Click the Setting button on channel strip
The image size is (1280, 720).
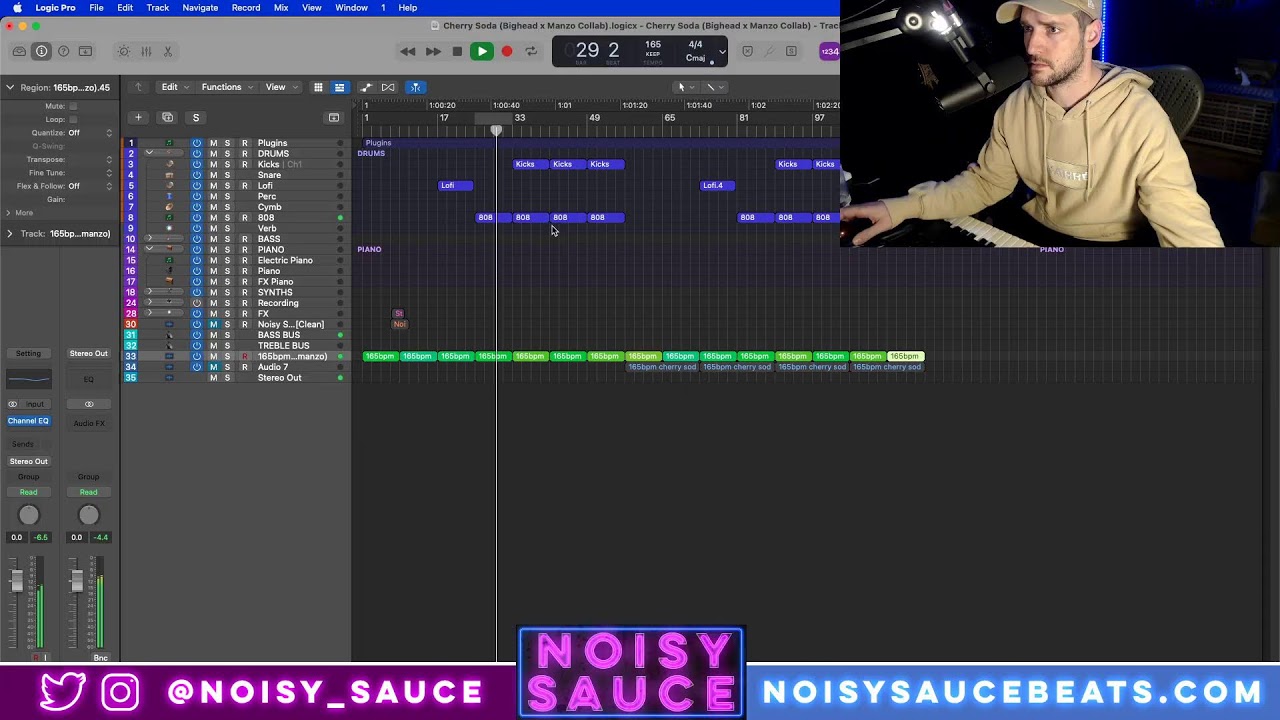28,353
